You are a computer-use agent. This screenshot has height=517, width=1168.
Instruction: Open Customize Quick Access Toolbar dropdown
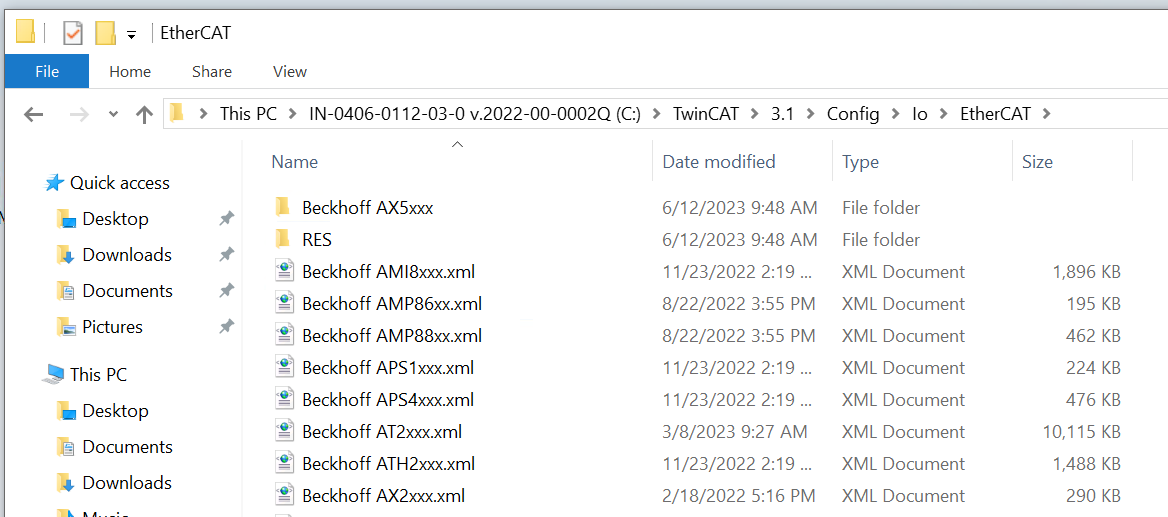pyautogui.click(x=131, y=34)
